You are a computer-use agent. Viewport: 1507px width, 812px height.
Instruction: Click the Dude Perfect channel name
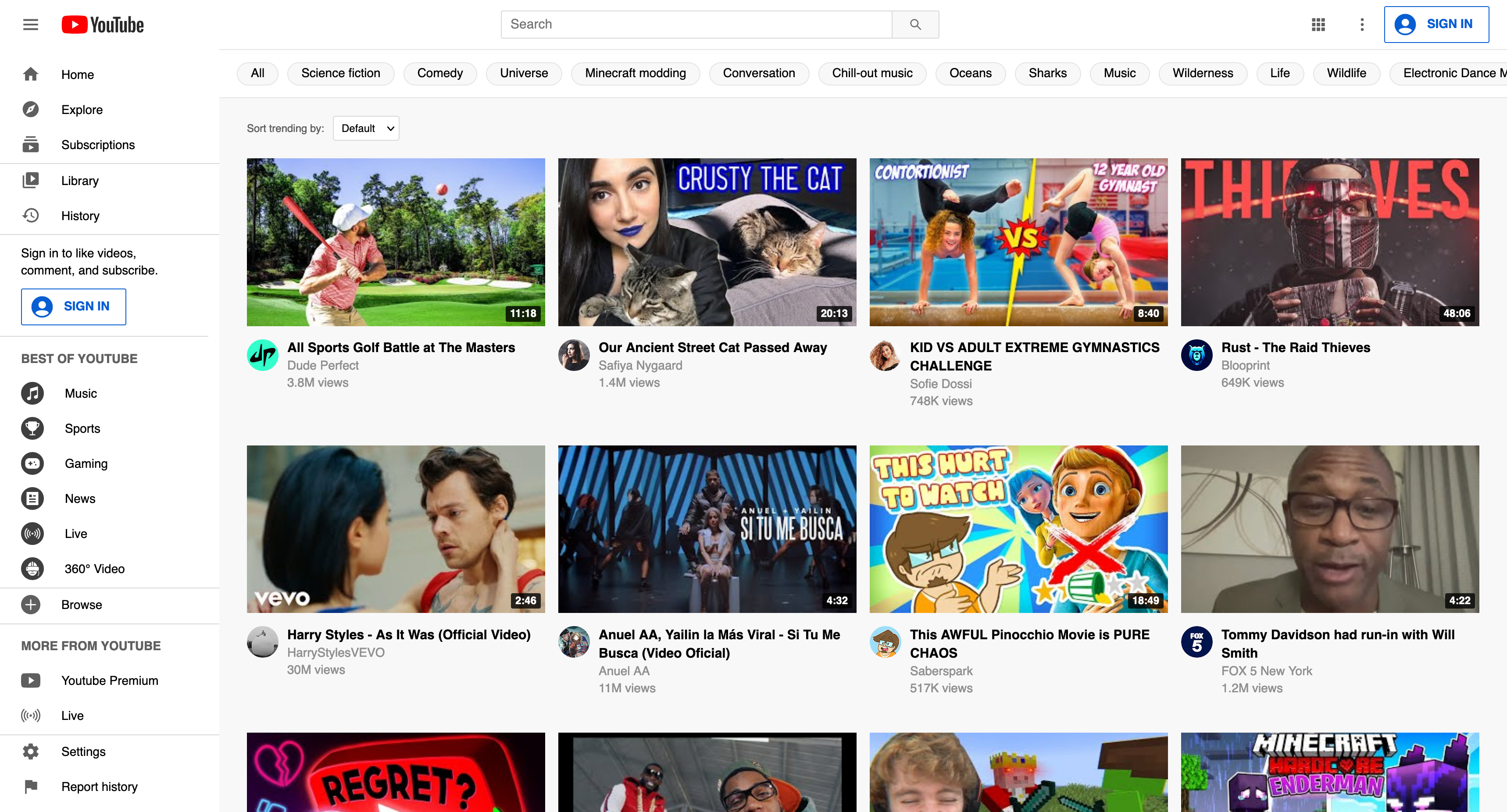(323, 365)
